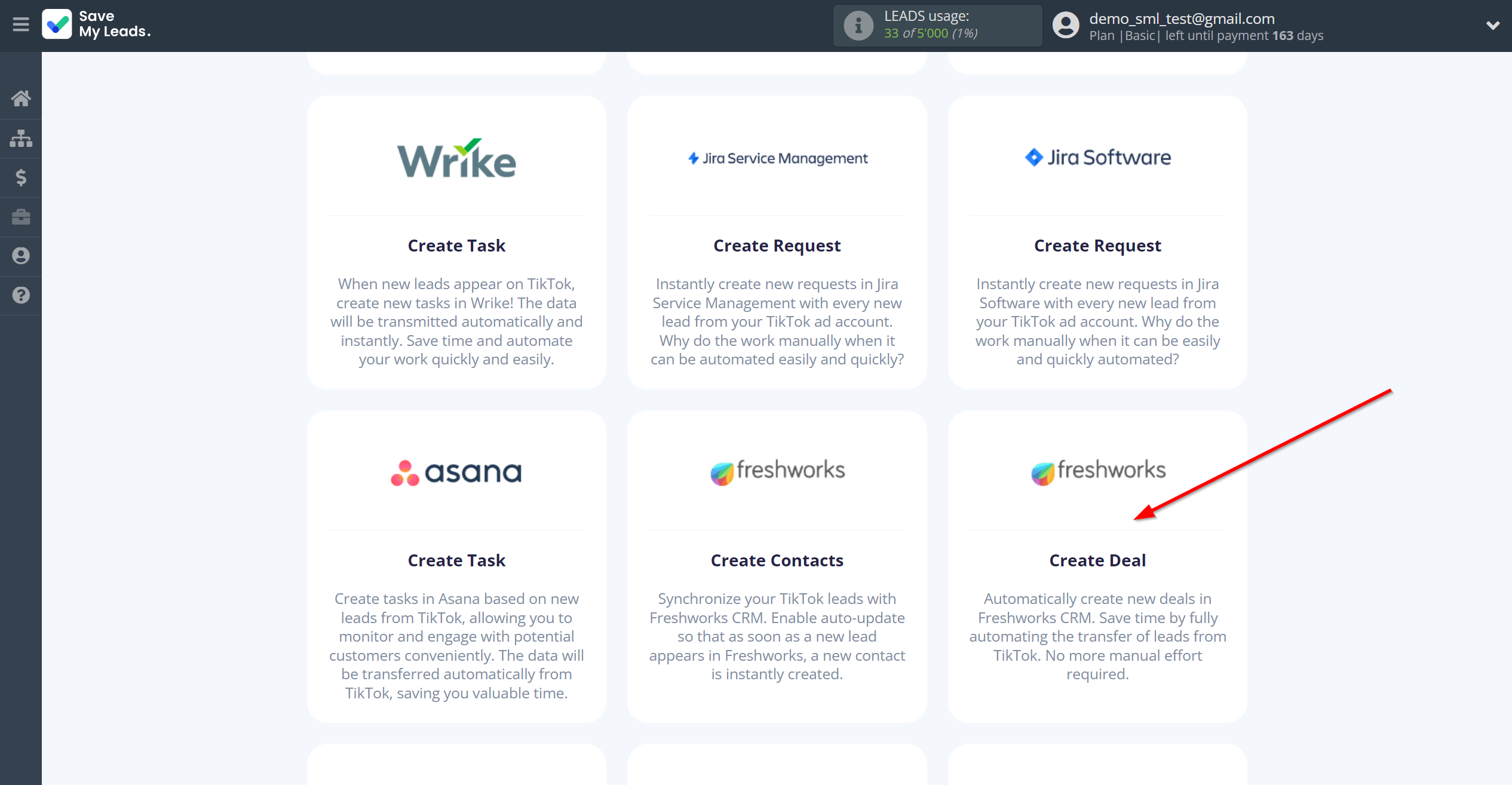Select Wrike Create Task title
The image size is (1512, 785).
tap(456, 246)
